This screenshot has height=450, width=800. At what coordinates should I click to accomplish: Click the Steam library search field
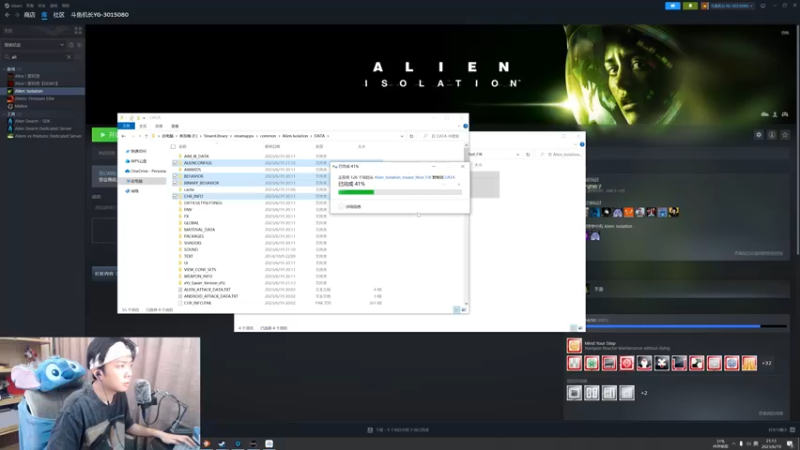[x=38, y=57]
